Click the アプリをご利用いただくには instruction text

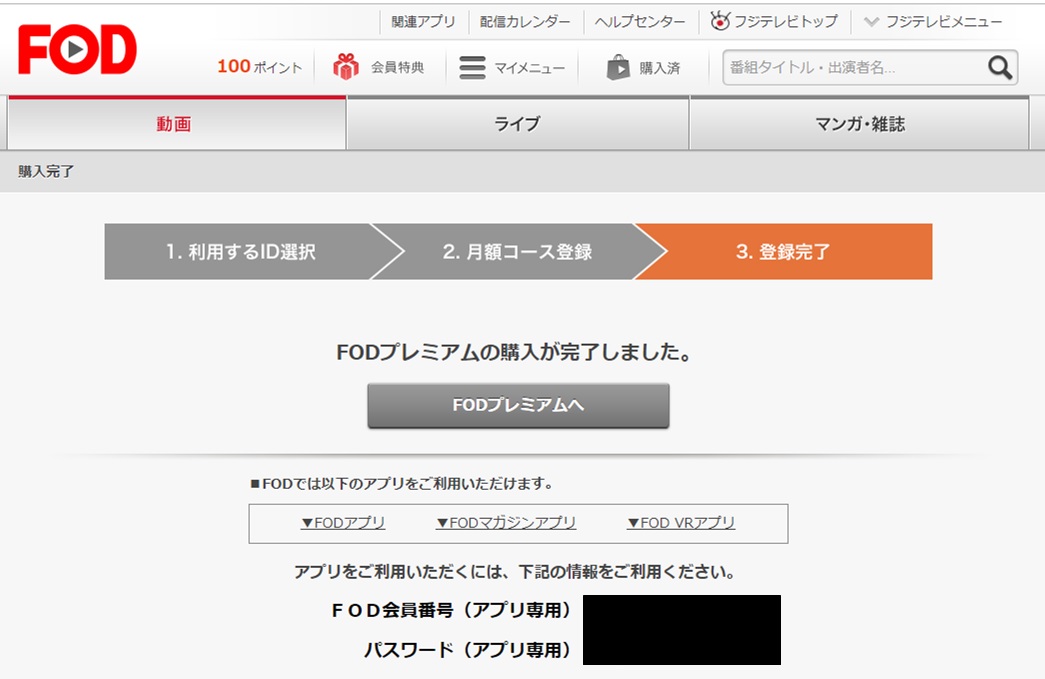tap(515, 572)
